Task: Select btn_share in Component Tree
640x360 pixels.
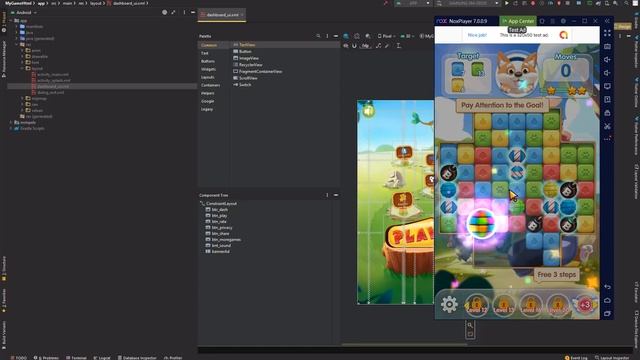Action: [x=220, y=233]
